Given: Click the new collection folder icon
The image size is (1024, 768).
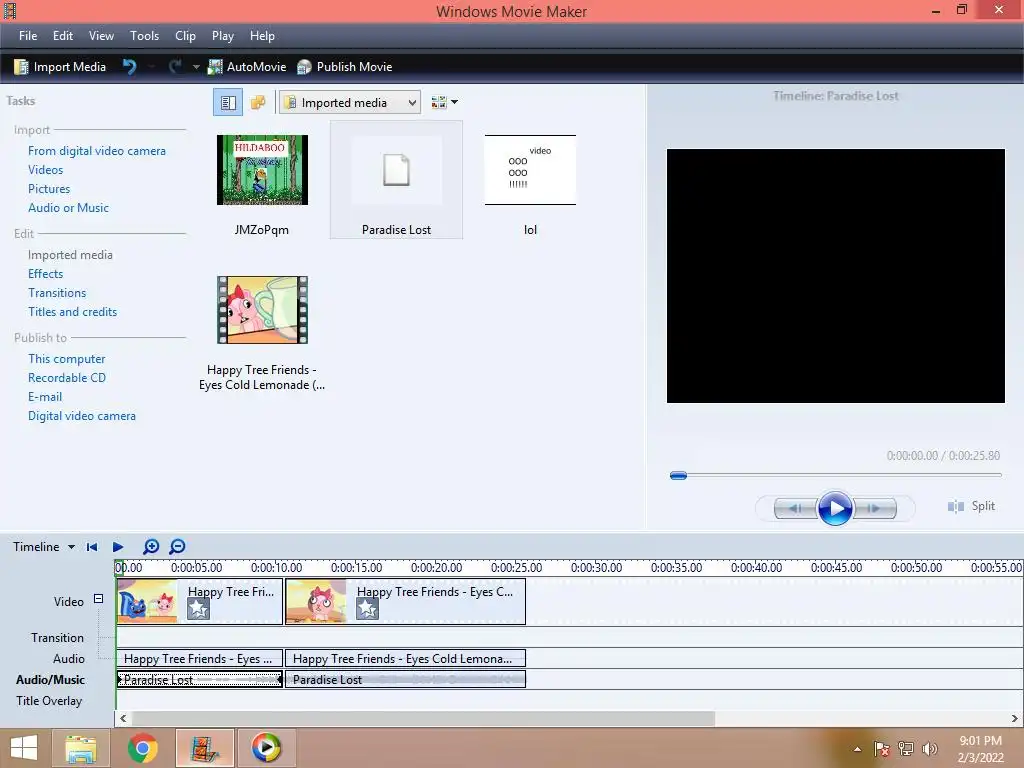Looking at the screenshot, I should 258,103.
